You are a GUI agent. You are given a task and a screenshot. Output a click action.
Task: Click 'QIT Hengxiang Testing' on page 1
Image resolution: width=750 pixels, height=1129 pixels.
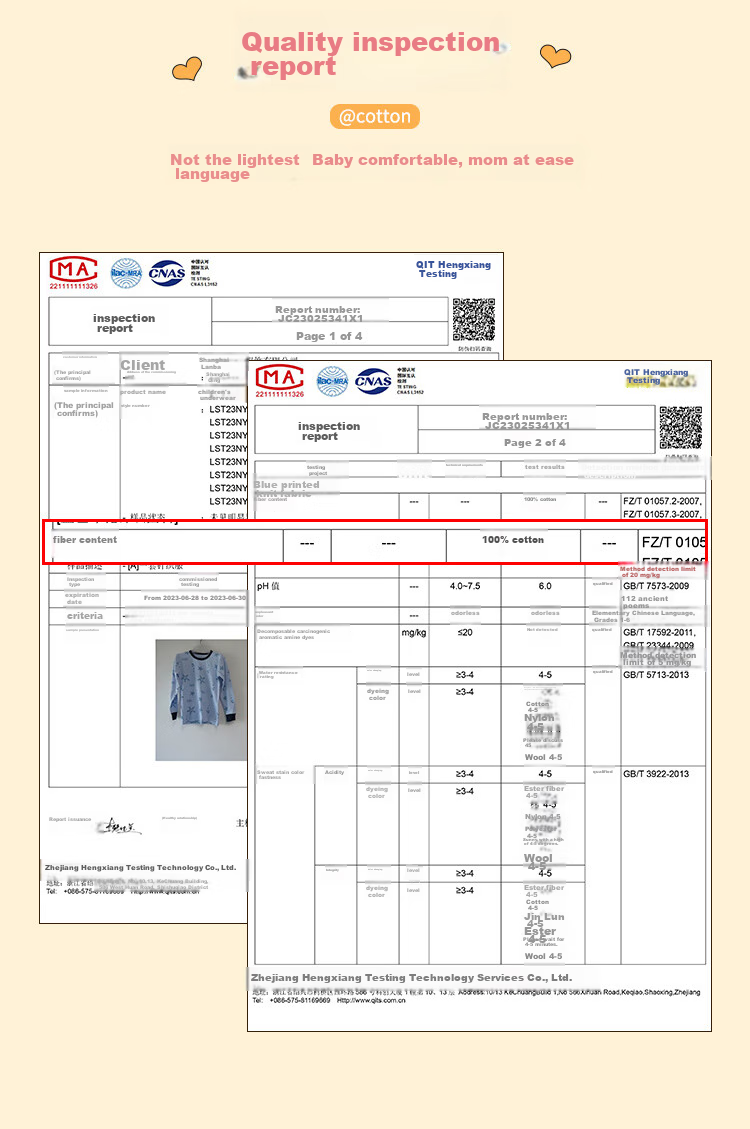click(x=453, y=269)
